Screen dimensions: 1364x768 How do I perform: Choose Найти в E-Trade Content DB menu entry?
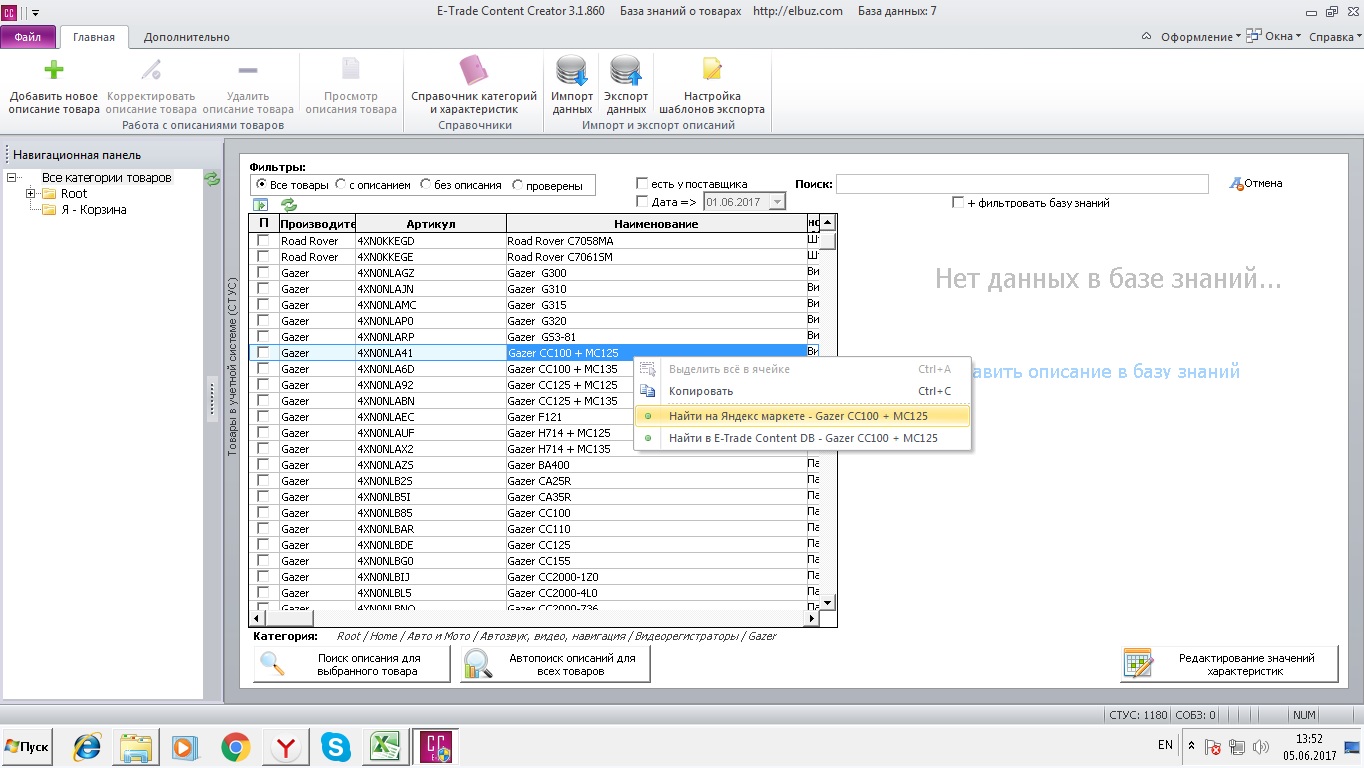point(802,438)
